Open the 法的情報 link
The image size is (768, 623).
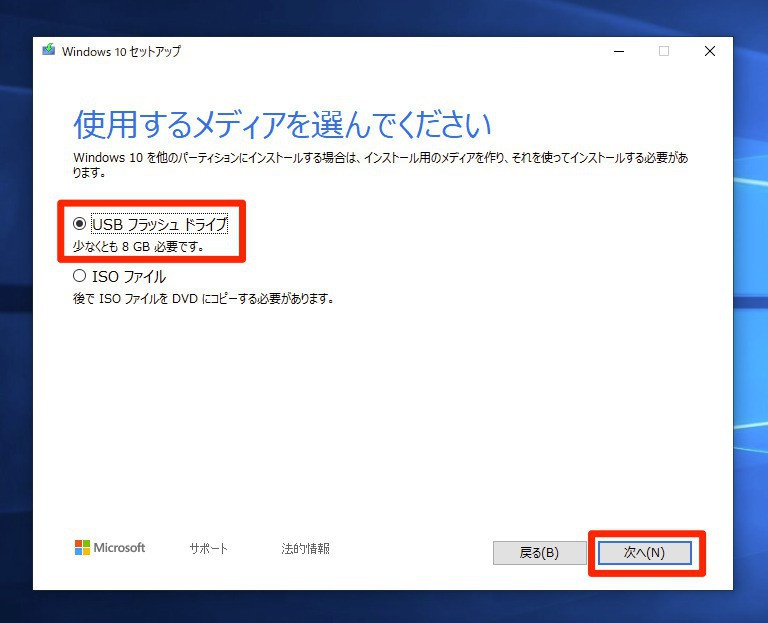tap(306, 548)
